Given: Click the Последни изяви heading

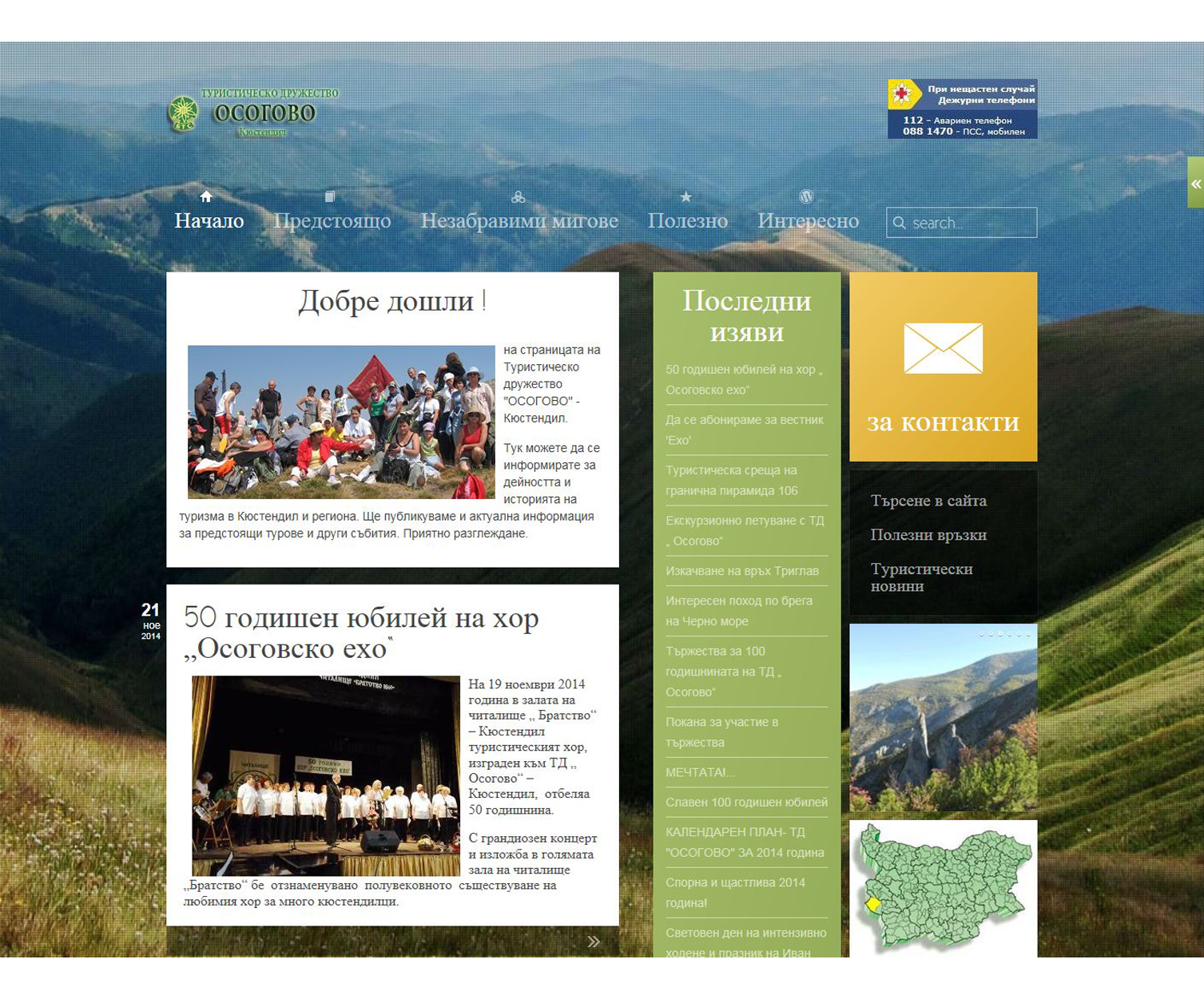Looking at the screenshot, I should click(747, 316).
